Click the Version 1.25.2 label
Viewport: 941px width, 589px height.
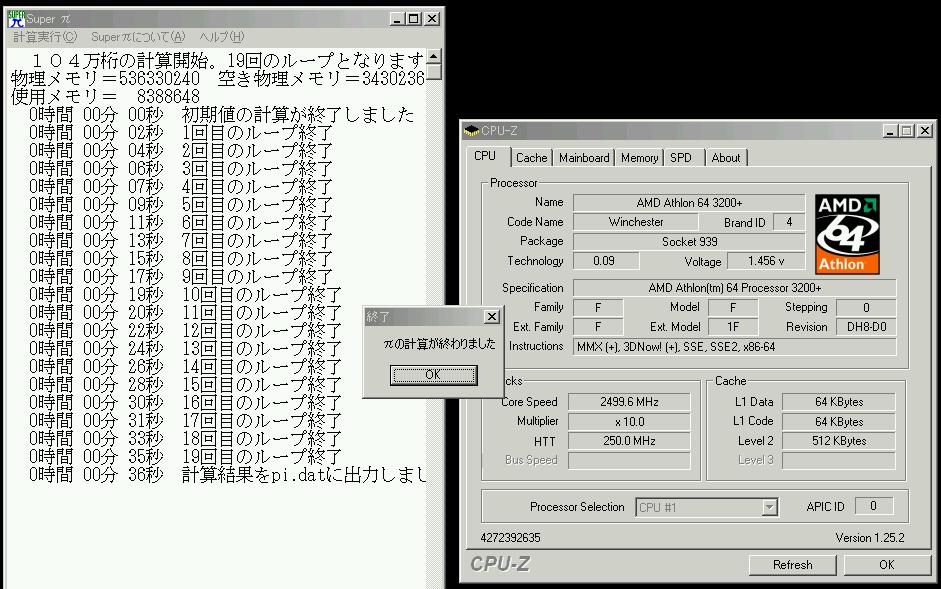pyautogui.click(x=870, y=538)
